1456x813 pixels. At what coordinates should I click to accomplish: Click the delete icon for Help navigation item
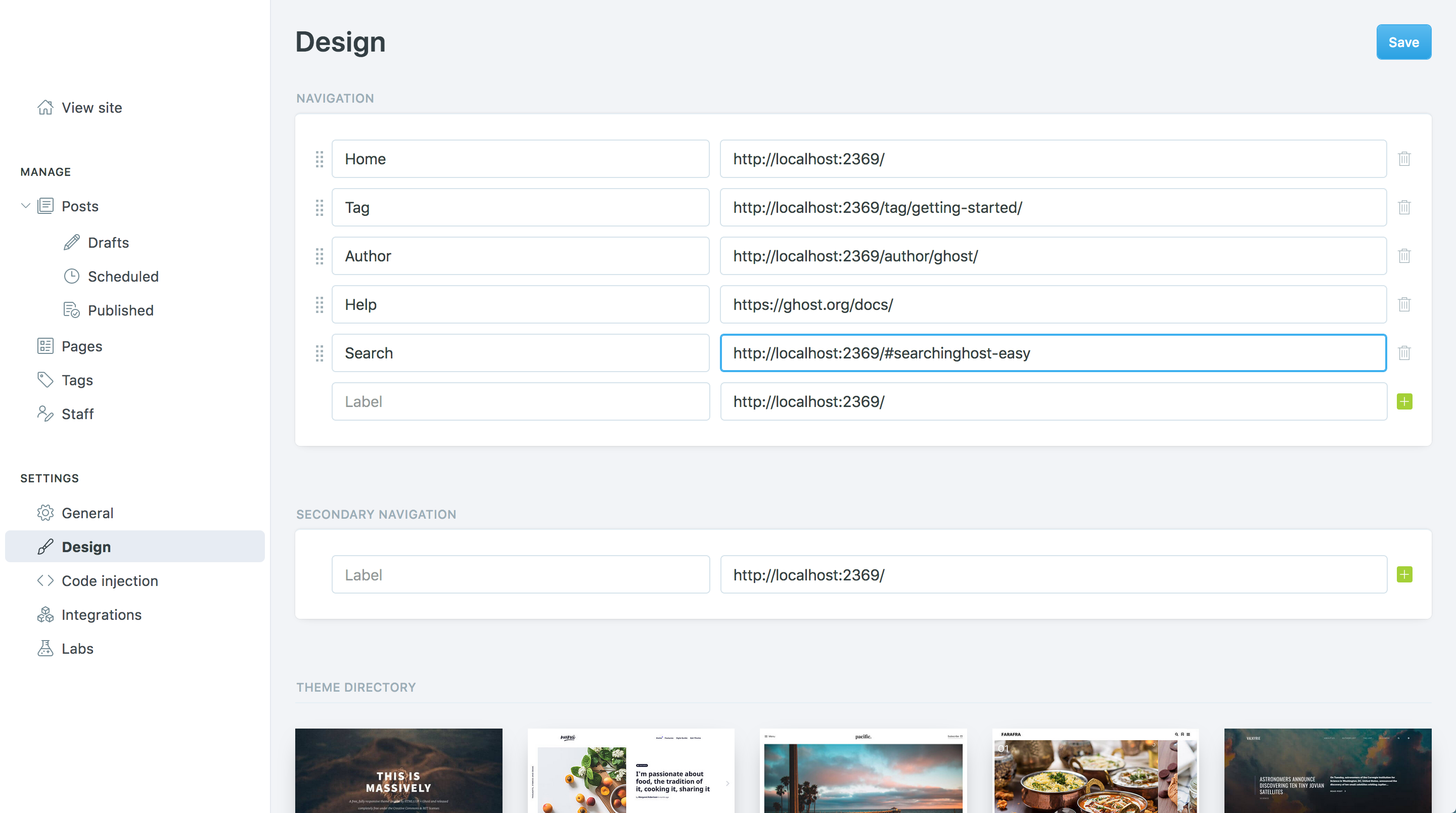pos(1404,304)
